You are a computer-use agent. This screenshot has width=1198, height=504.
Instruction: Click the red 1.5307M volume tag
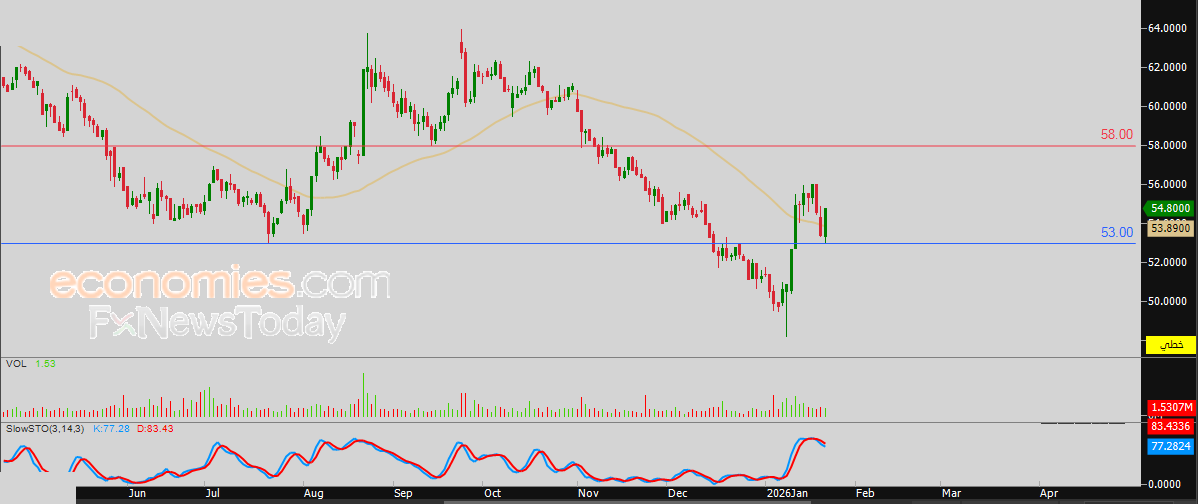[1171, 408]
